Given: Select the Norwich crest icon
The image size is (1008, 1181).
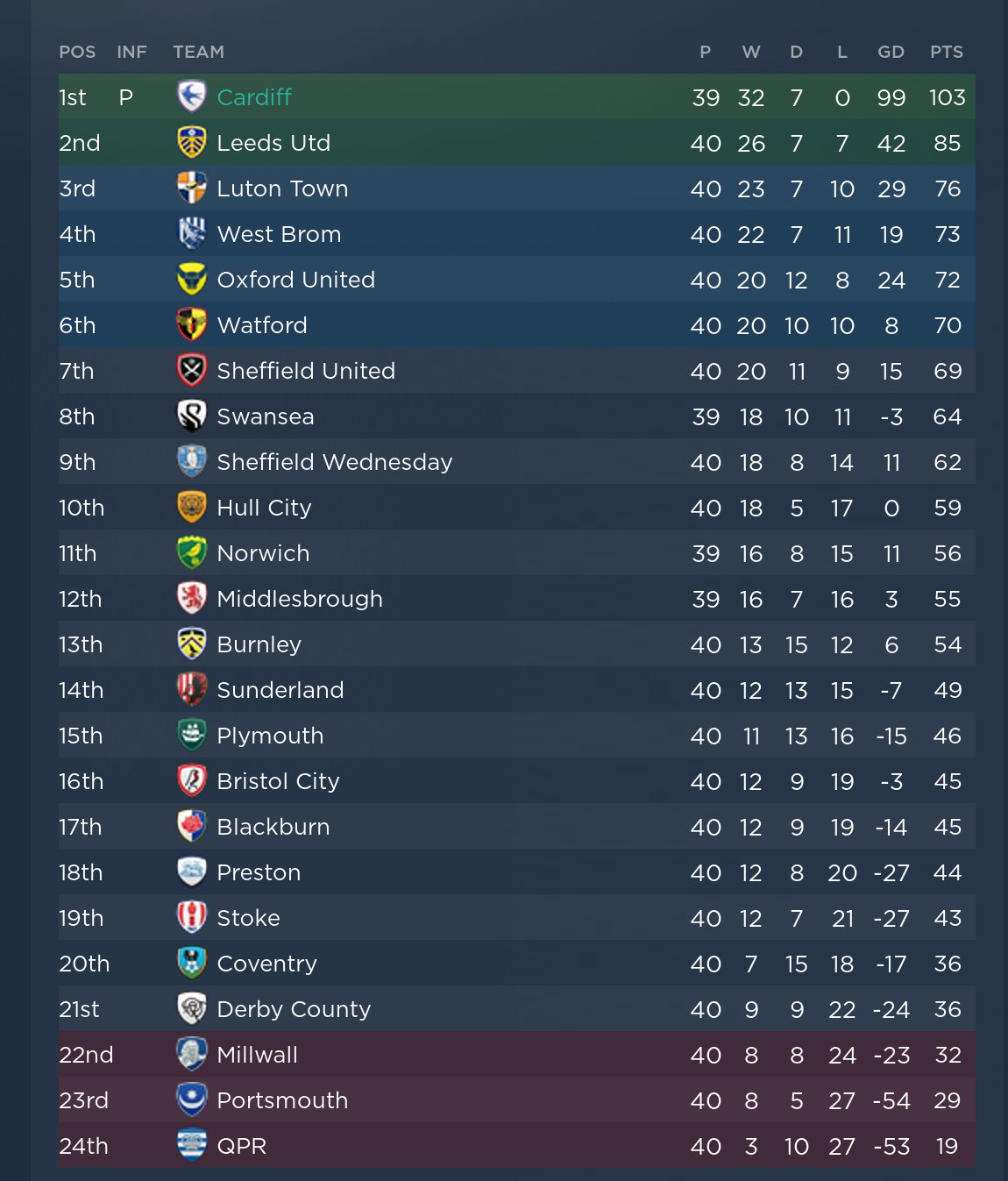Looking at the screenshot, I should pyautogui.click(x=191, y=552).
